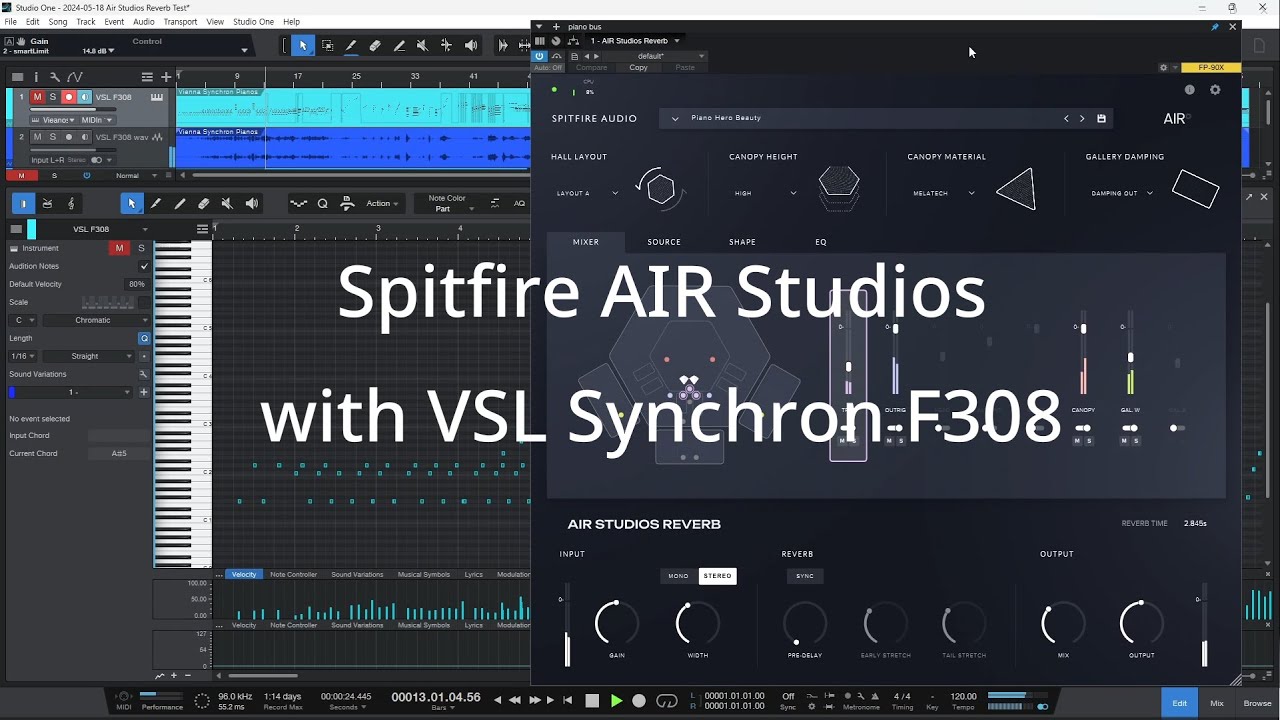The image size is (1280, 720).
Task: Toggle loop in the transport bar
Action: (666, 701)
